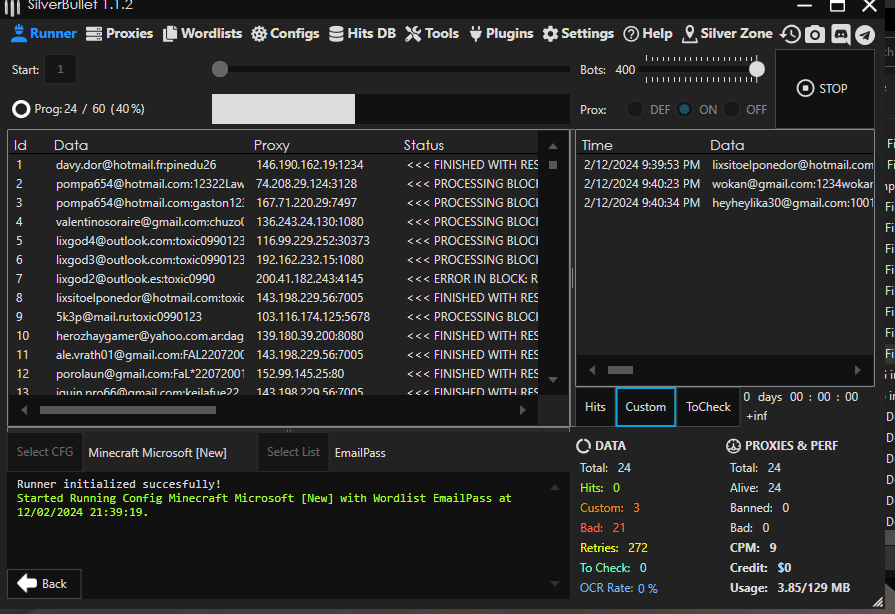
Task: Click the Bots count slider handle
Action: (757, 69)
